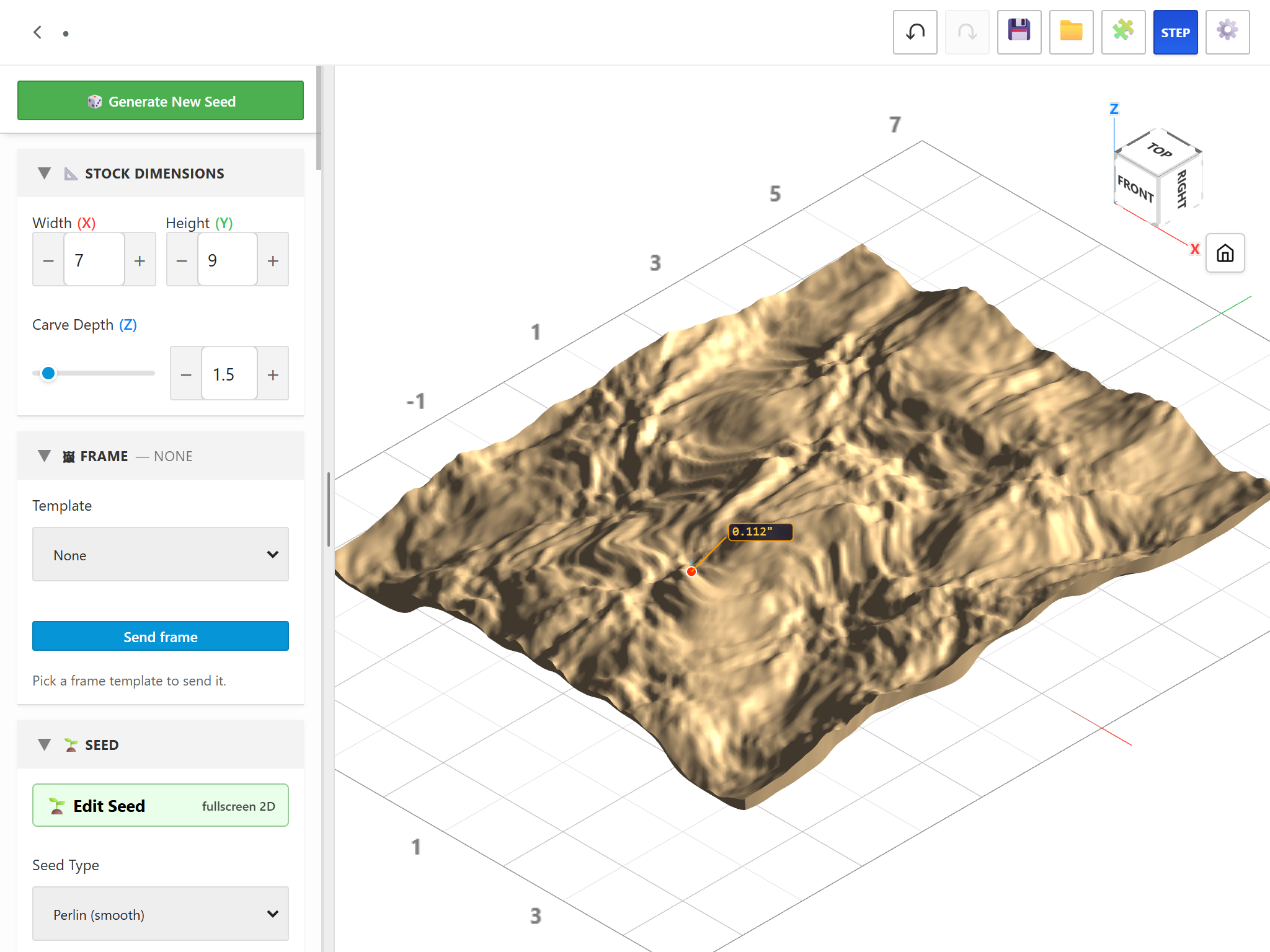Increase Carve Depth with plus button
This screenshot has width=1270, height=952.
[273, 374]
